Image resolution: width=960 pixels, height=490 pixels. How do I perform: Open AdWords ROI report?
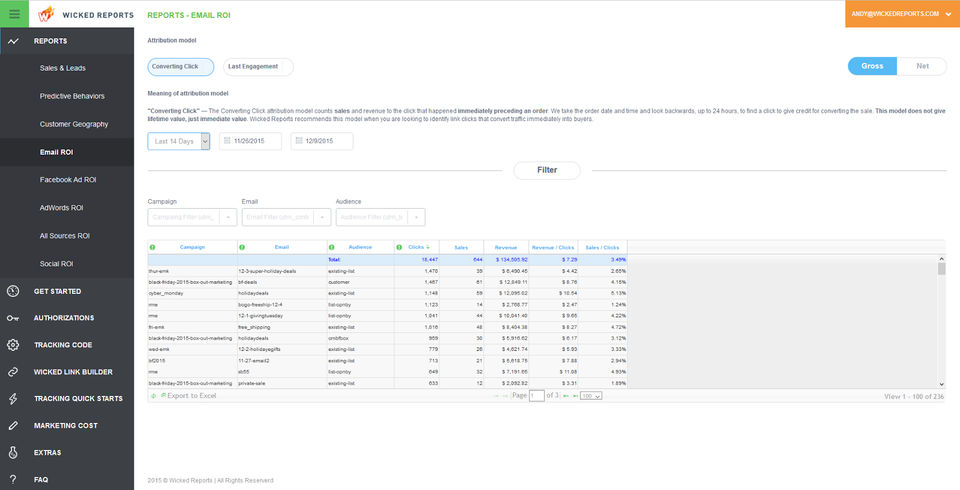coord(61,208)
